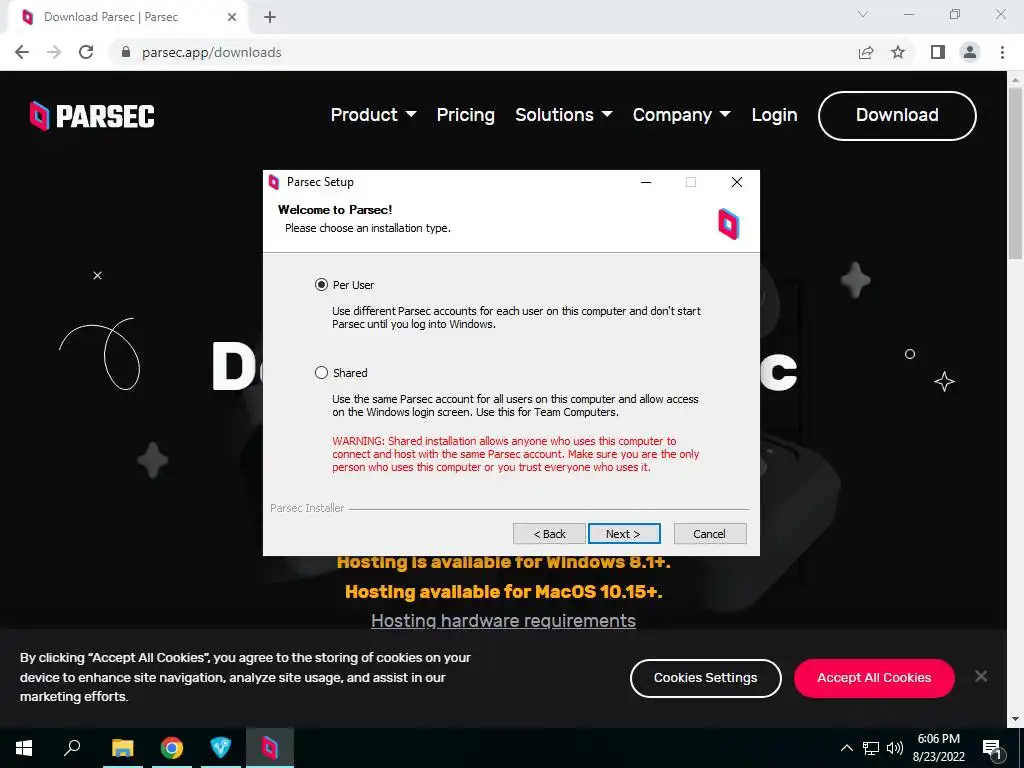Open the notification center
The height and width of the screenshot is (768, 1024).
click(992, 748)
